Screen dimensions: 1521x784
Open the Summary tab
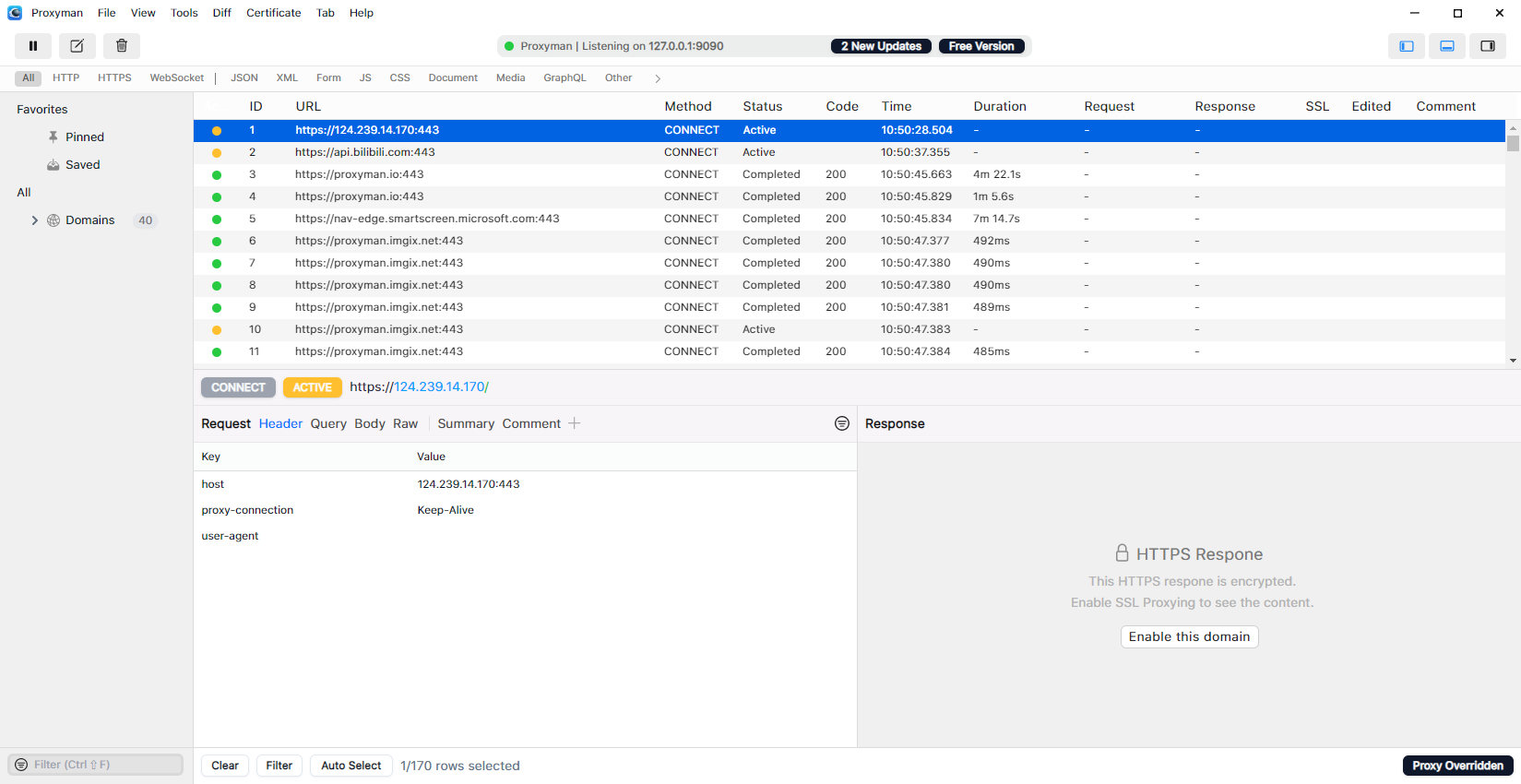coord(466,423)
